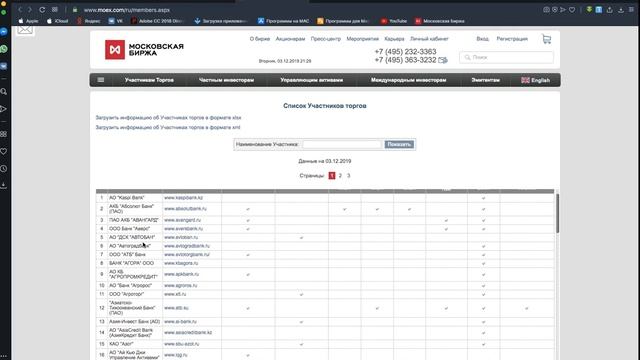Reload the page using the refresh icon
The height and width of the screenshot is (360, 640).
pyautogui.click(x=42, y=9)
